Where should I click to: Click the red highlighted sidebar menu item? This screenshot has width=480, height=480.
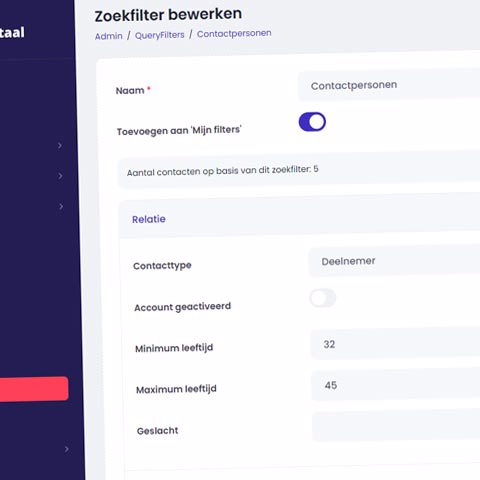click(34, 389)
